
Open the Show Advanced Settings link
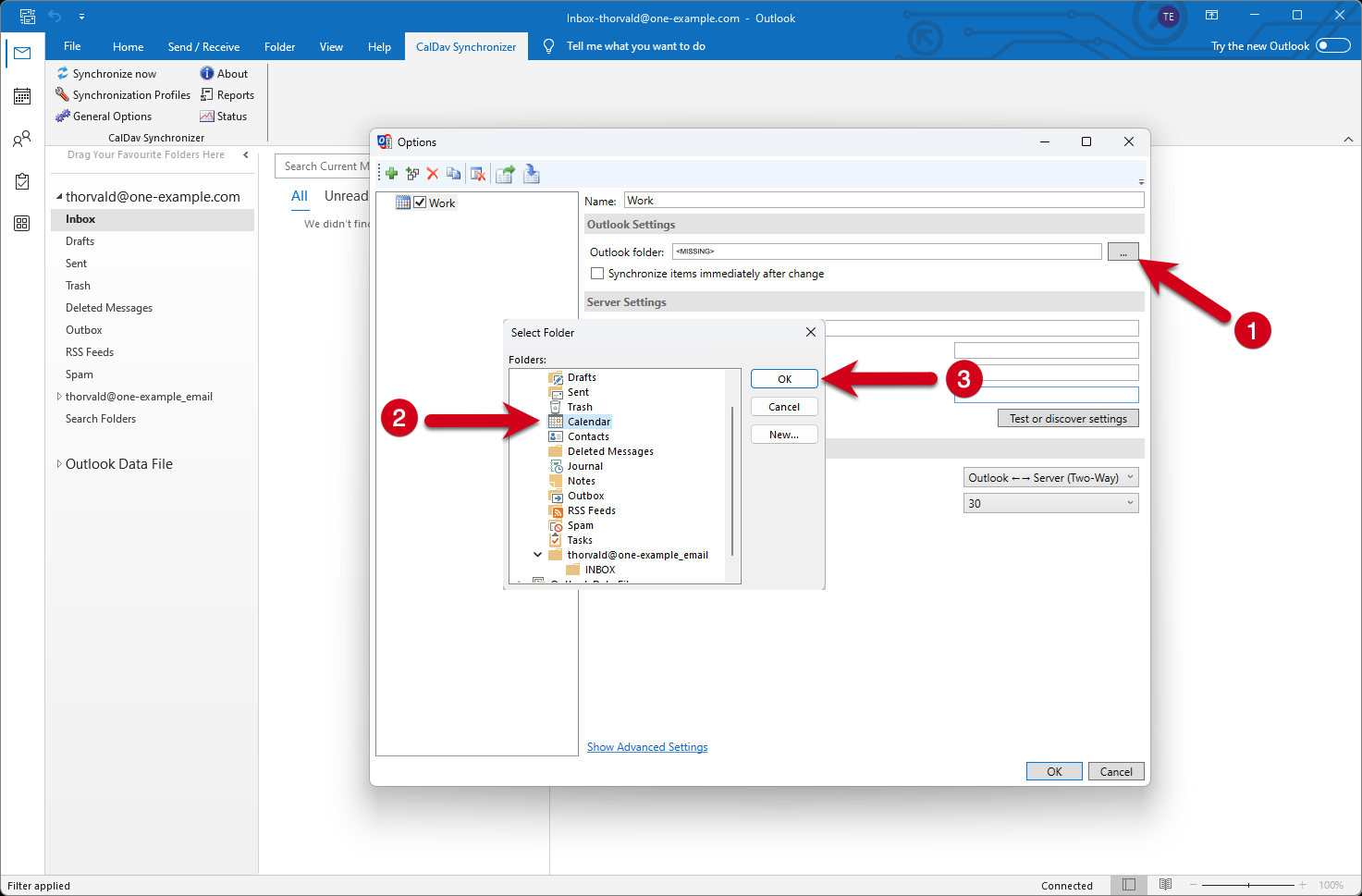[x=647, y=747]
